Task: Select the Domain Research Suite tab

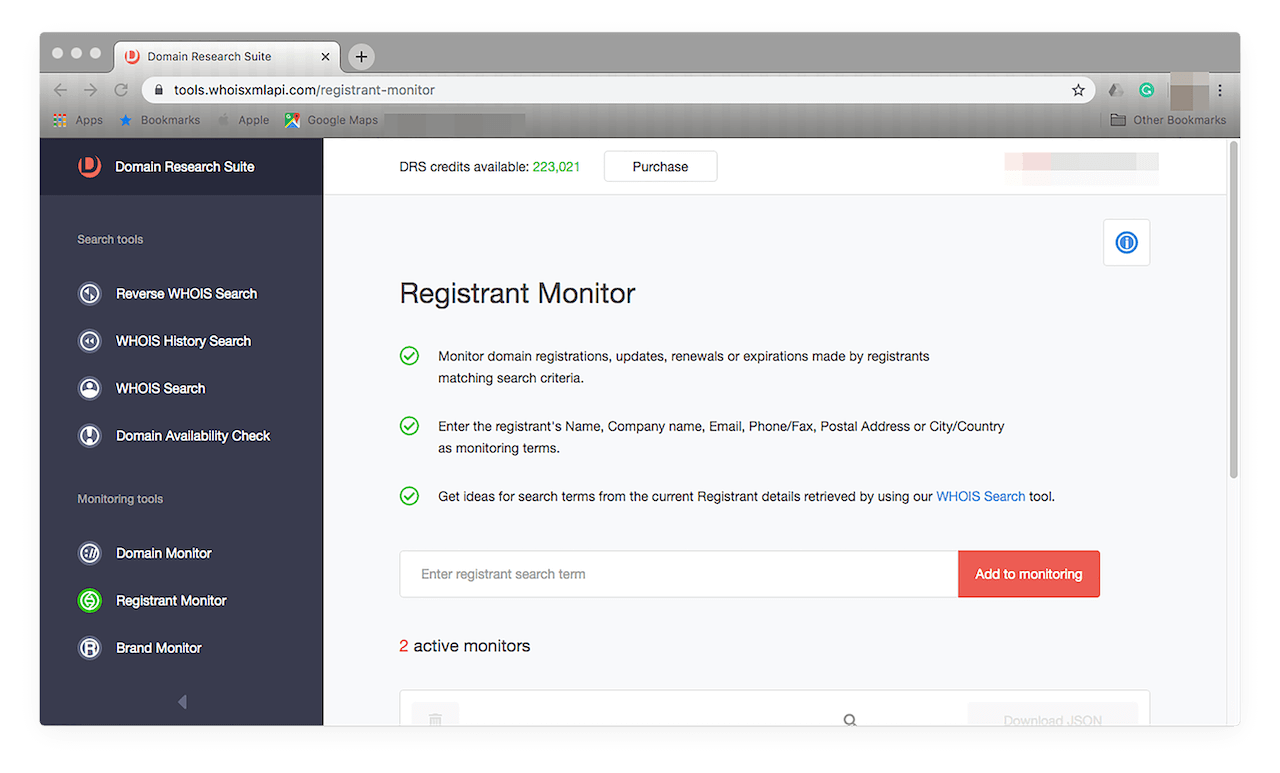Action: [x=227, y=57]
